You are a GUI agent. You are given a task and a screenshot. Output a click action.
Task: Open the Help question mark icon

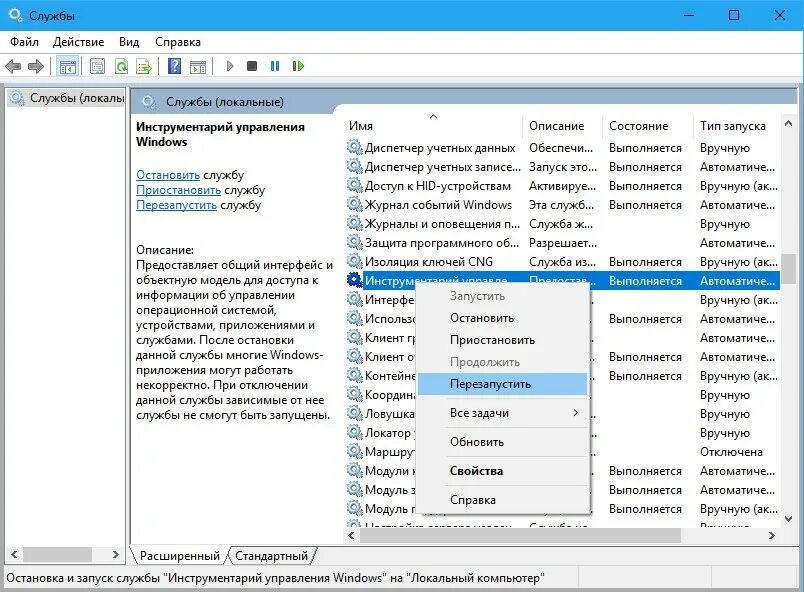coord(174,66)
